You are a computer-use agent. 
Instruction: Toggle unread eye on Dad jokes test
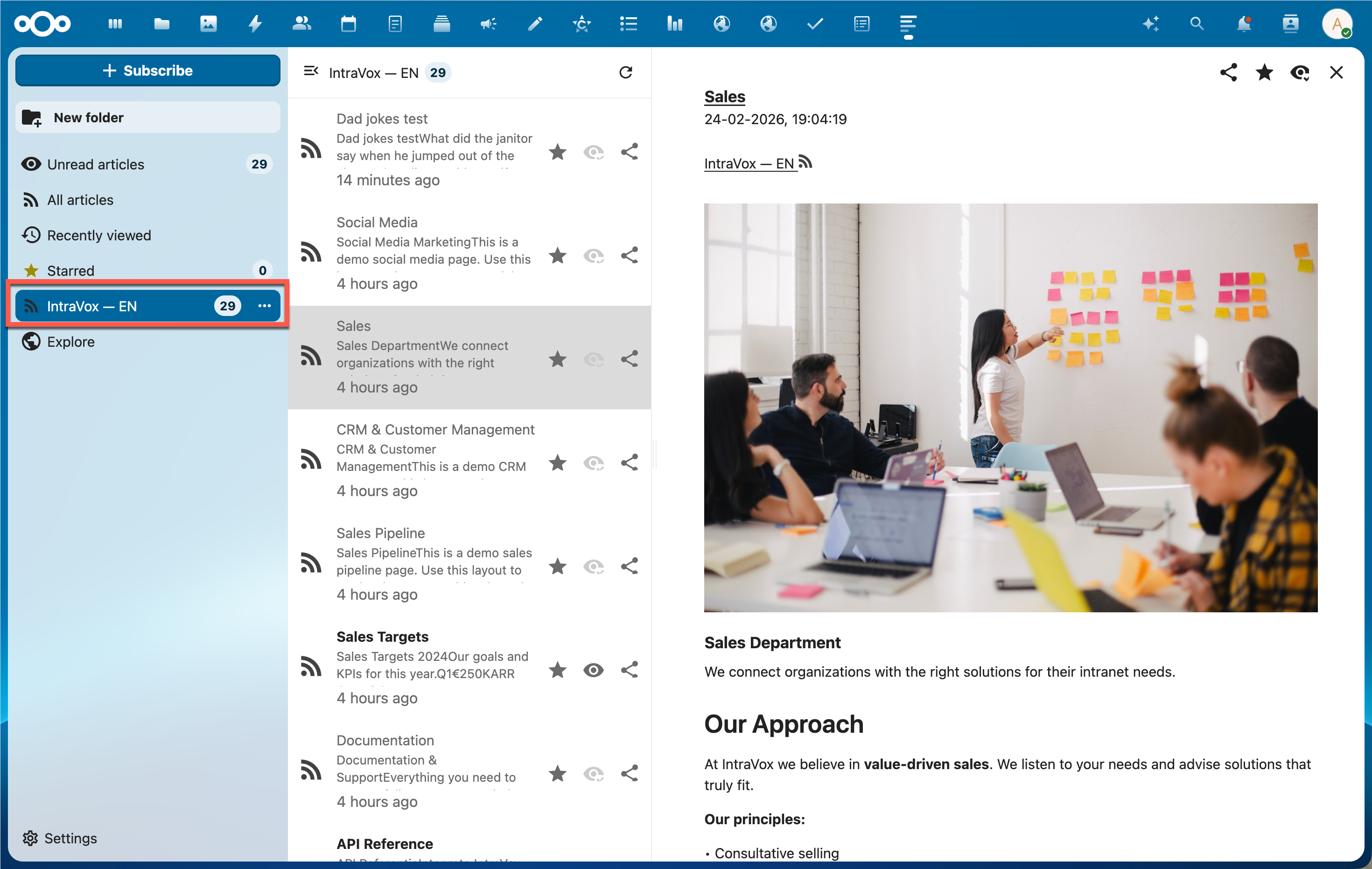(594, 152)
